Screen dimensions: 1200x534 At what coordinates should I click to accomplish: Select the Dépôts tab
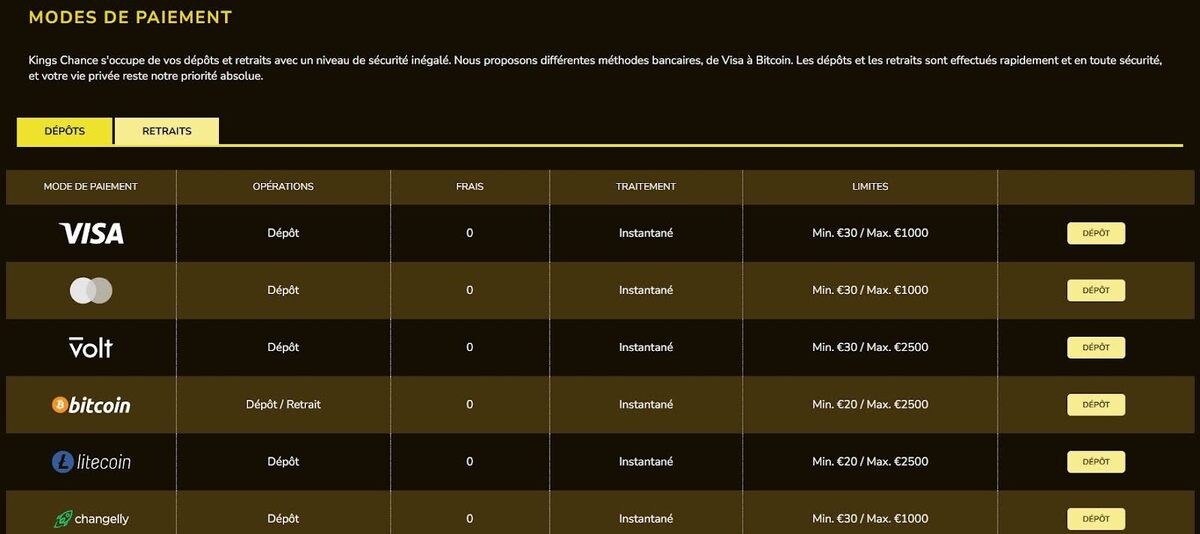65,131
